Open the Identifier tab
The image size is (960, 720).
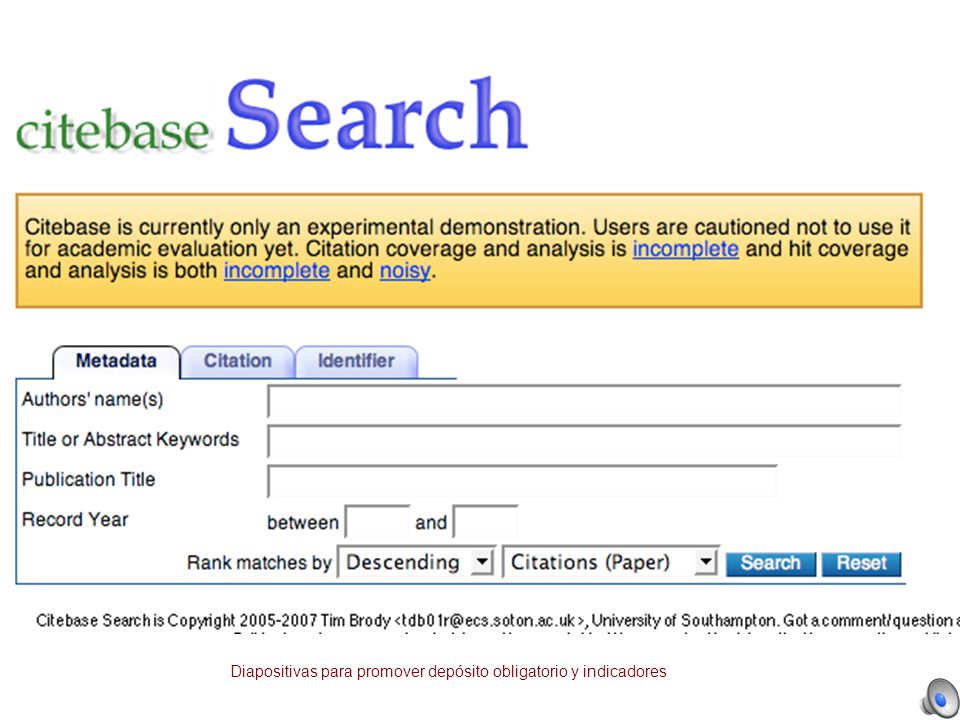pos(356,361)
